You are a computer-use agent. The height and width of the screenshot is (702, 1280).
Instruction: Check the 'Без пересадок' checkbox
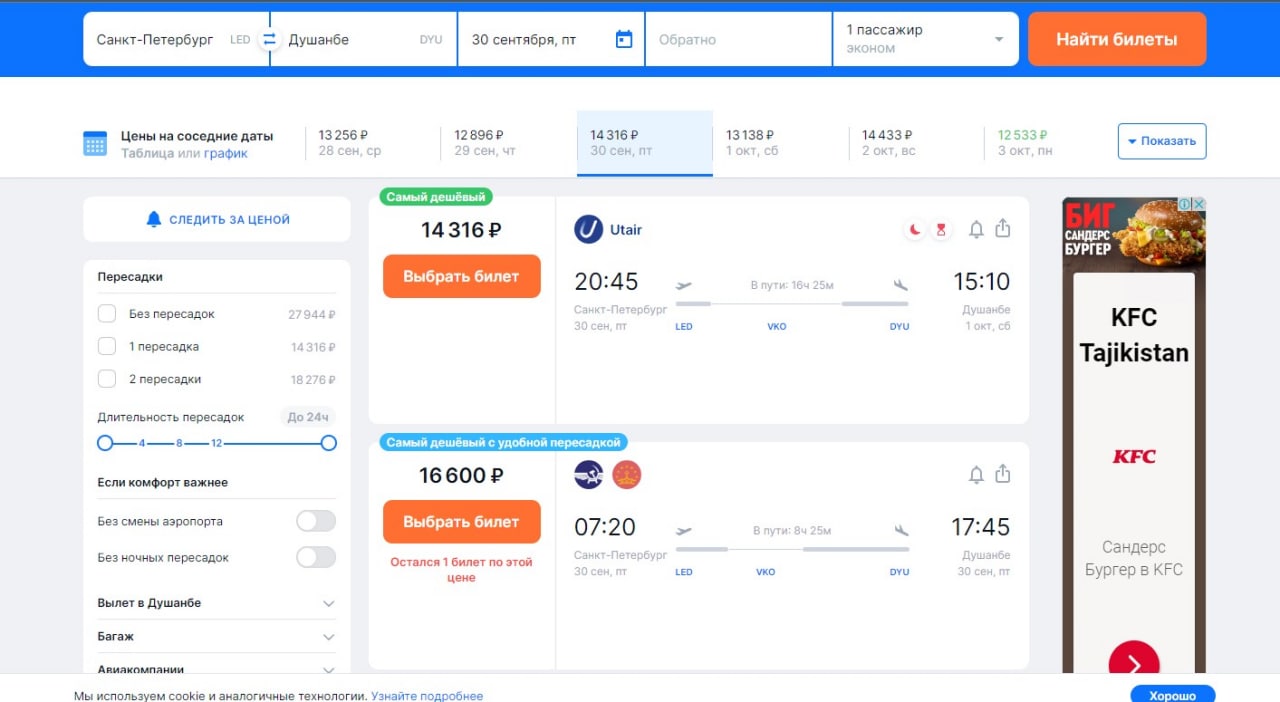[x=107, y=314]
